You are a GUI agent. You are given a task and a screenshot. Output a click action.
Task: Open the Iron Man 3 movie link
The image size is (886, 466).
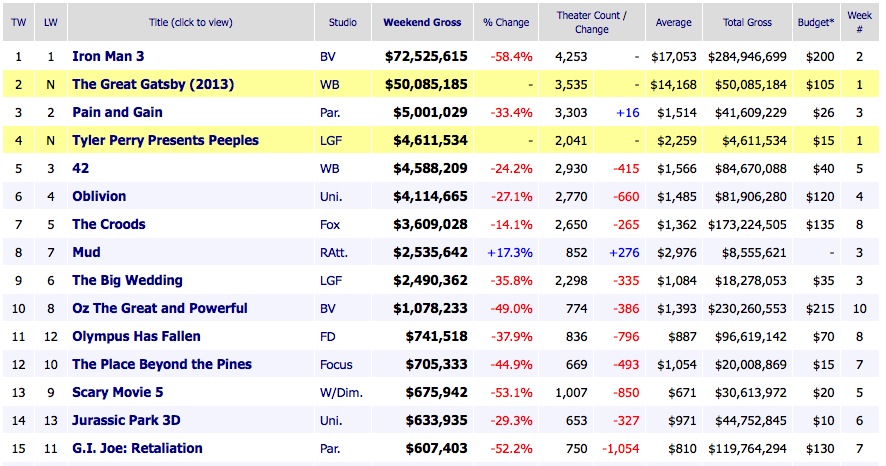(x=115, y=56)
